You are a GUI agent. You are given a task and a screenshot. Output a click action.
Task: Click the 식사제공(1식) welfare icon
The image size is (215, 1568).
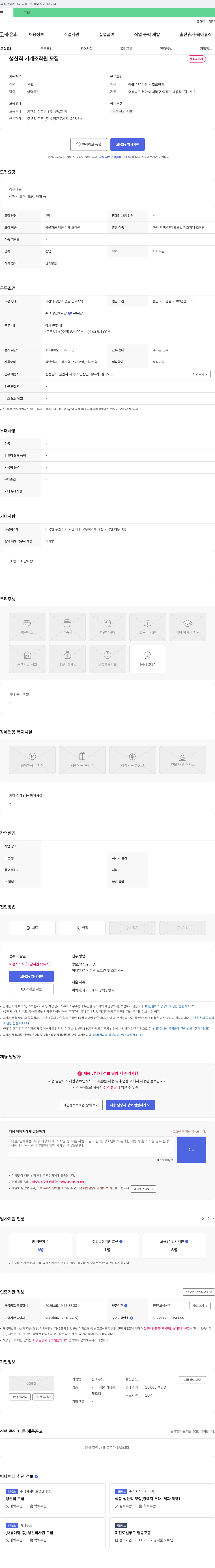147,659
